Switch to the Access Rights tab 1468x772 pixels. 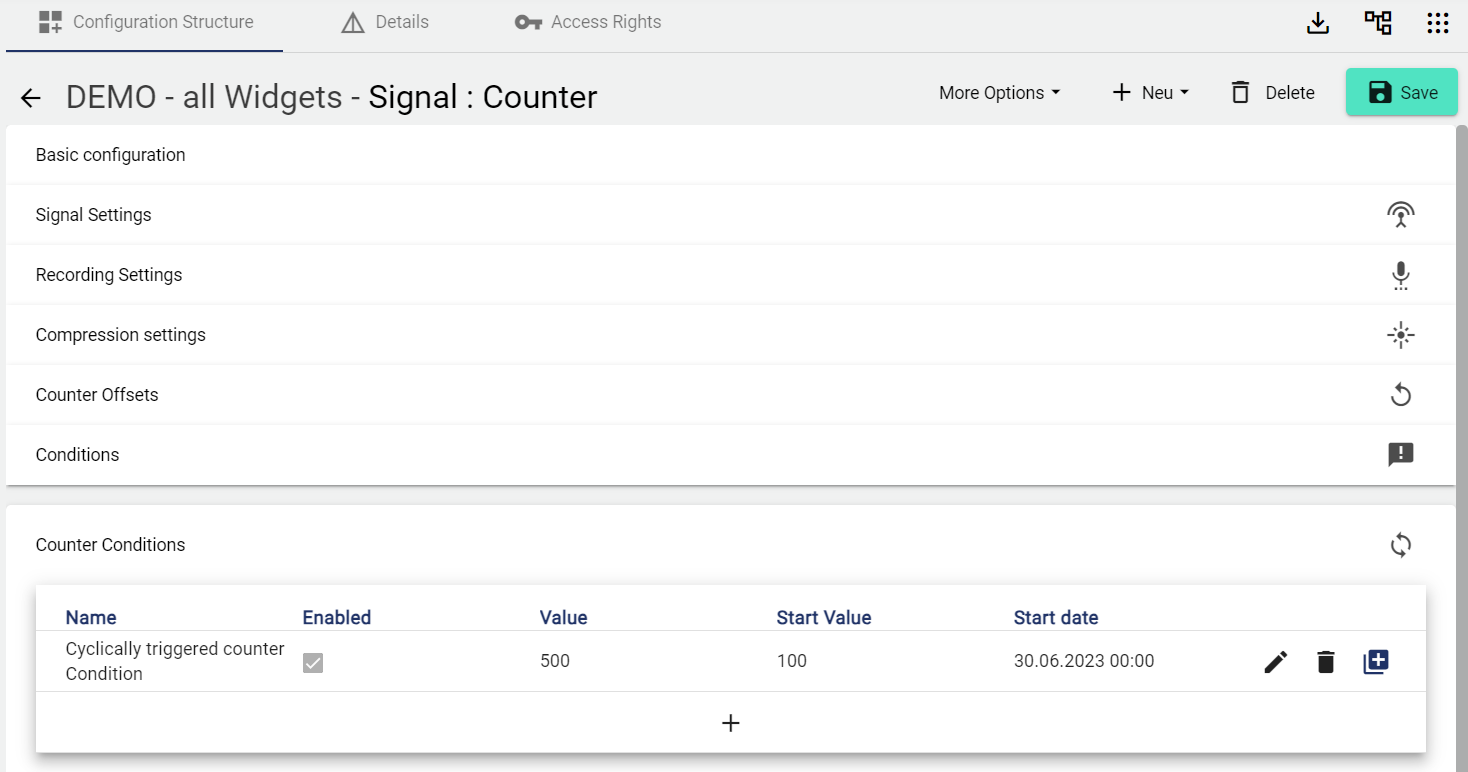[x=588, y=22]
